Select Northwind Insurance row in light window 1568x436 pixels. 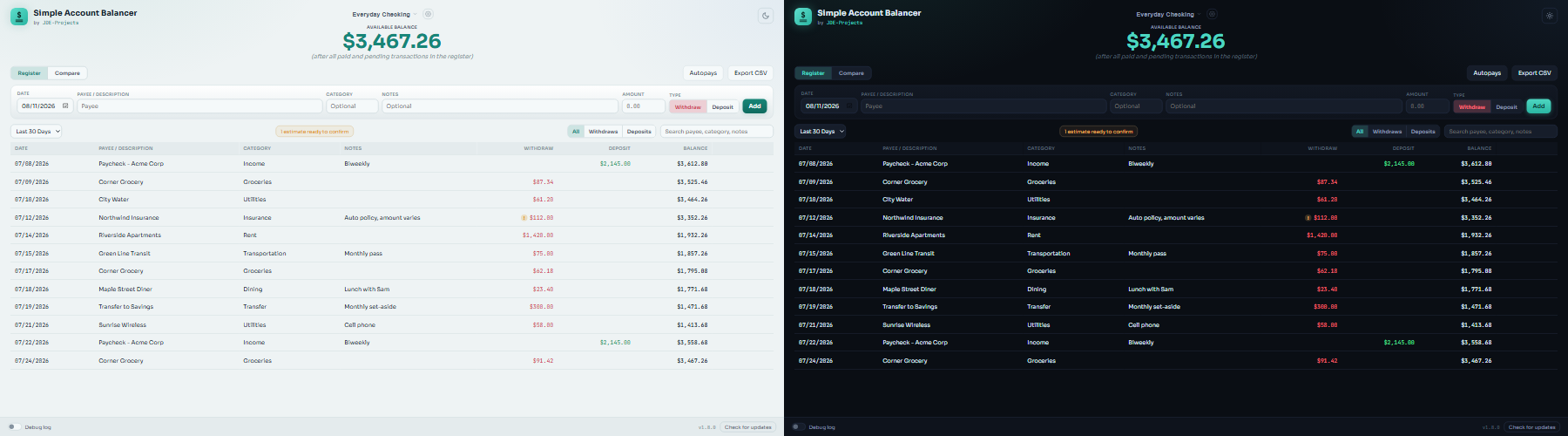(392, 218)
